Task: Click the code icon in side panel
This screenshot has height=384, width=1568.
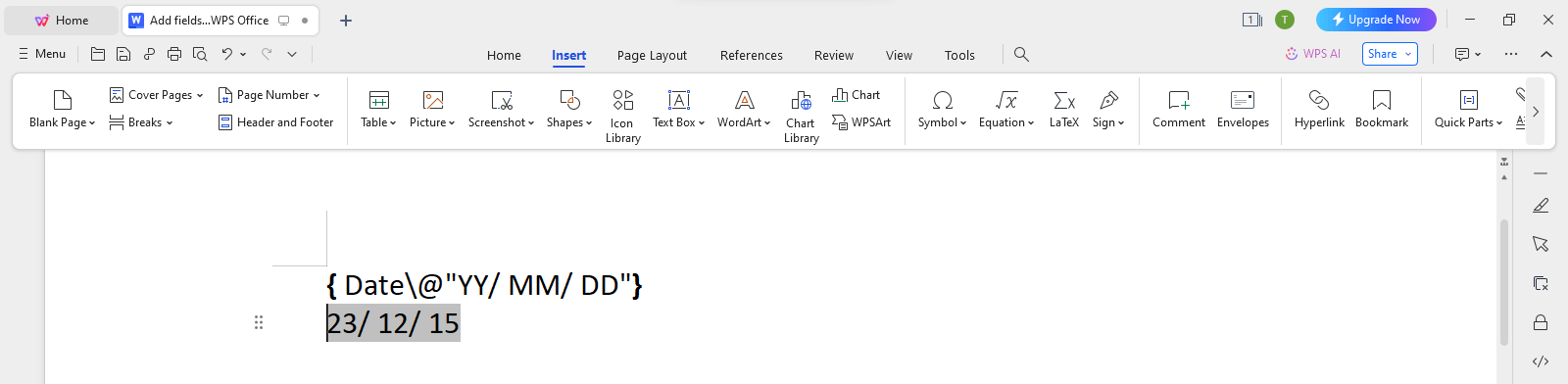Action: 1541,361
